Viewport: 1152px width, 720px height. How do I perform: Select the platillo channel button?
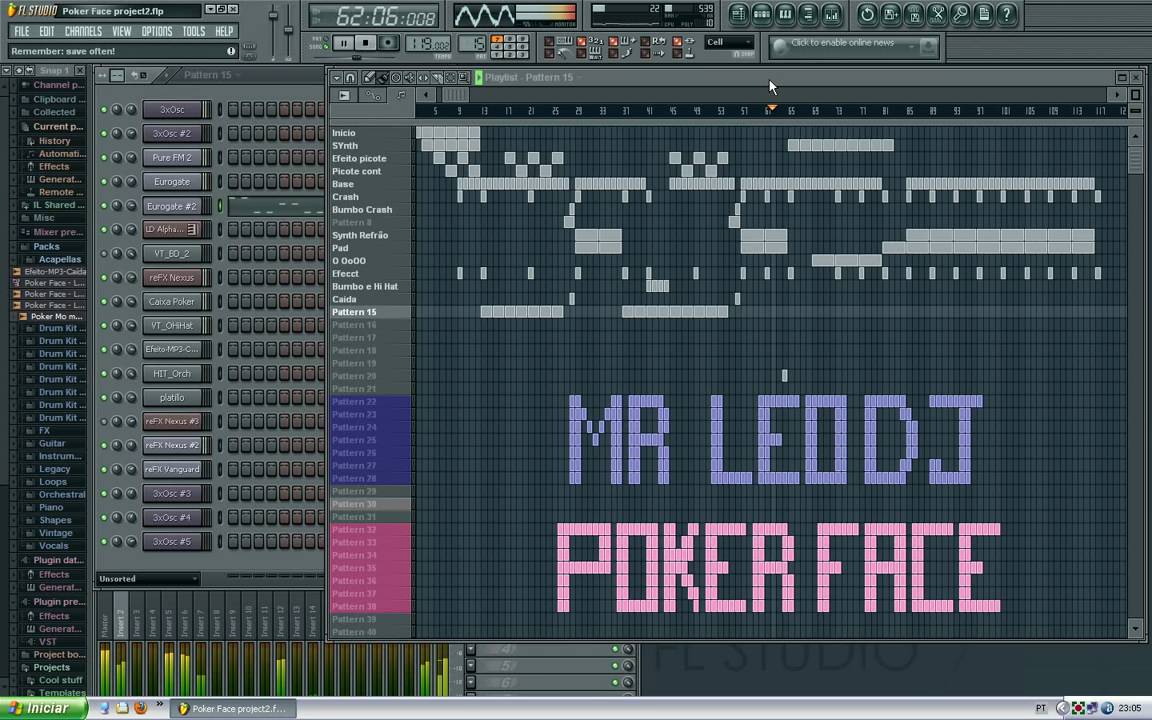point(172,397)
